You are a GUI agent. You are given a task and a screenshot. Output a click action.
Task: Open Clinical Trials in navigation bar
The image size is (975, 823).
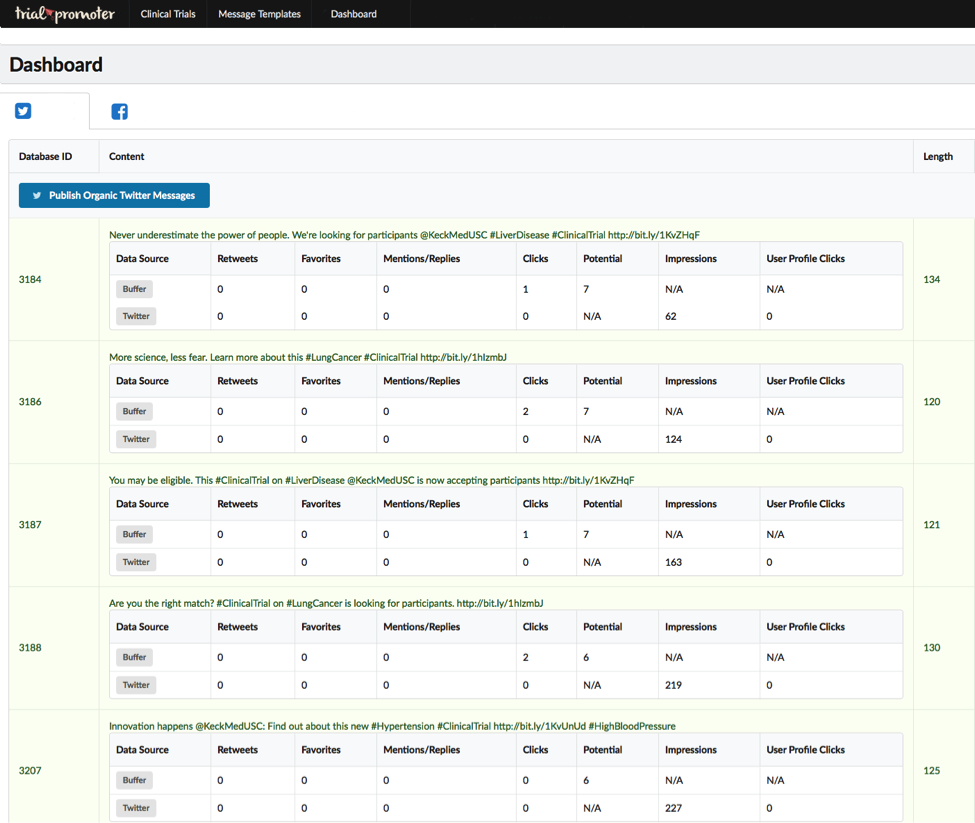click(168, 14)
